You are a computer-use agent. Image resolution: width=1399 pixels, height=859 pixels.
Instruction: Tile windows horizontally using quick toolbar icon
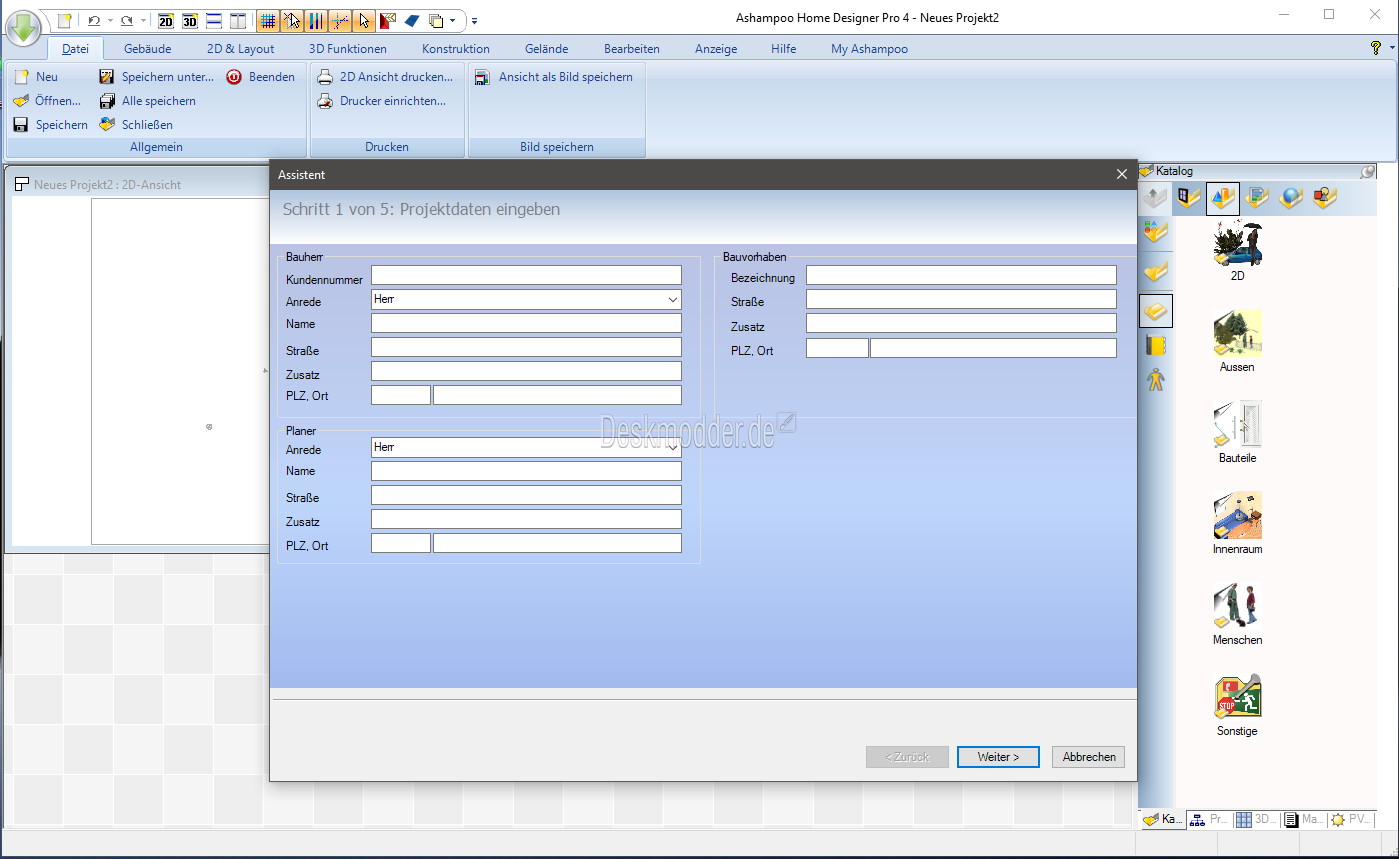213,20
